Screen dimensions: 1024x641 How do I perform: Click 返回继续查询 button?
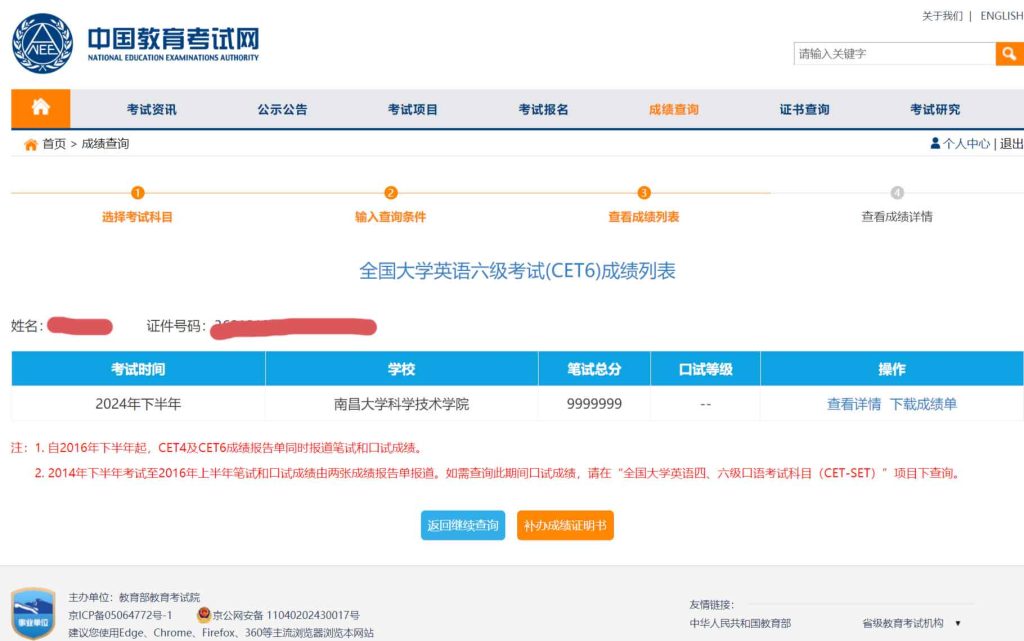tap(463, 525)
